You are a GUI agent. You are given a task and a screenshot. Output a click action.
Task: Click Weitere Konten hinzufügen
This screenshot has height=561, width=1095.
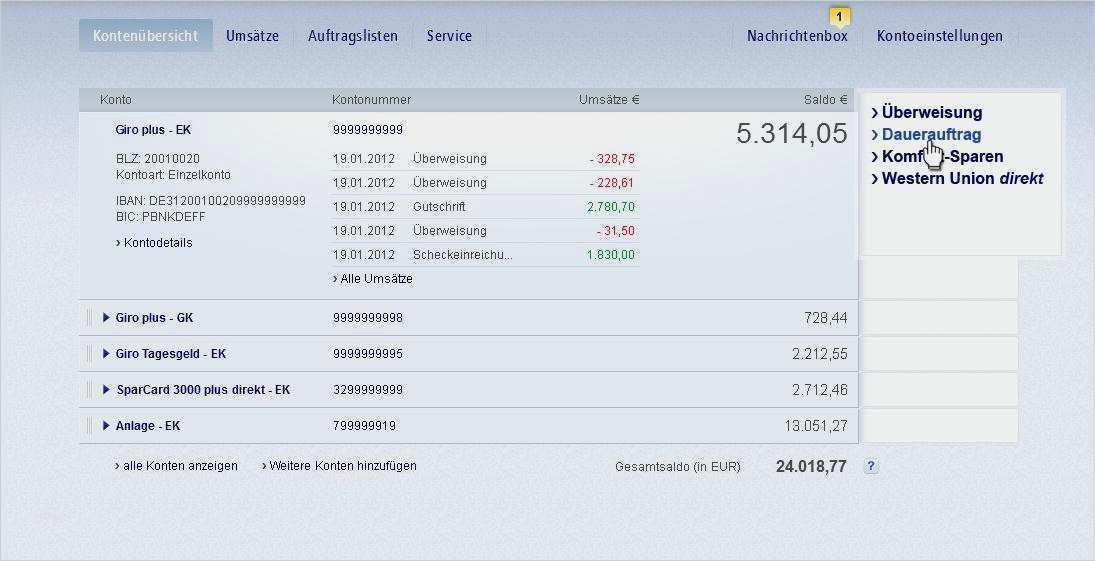tap(342, 466)
